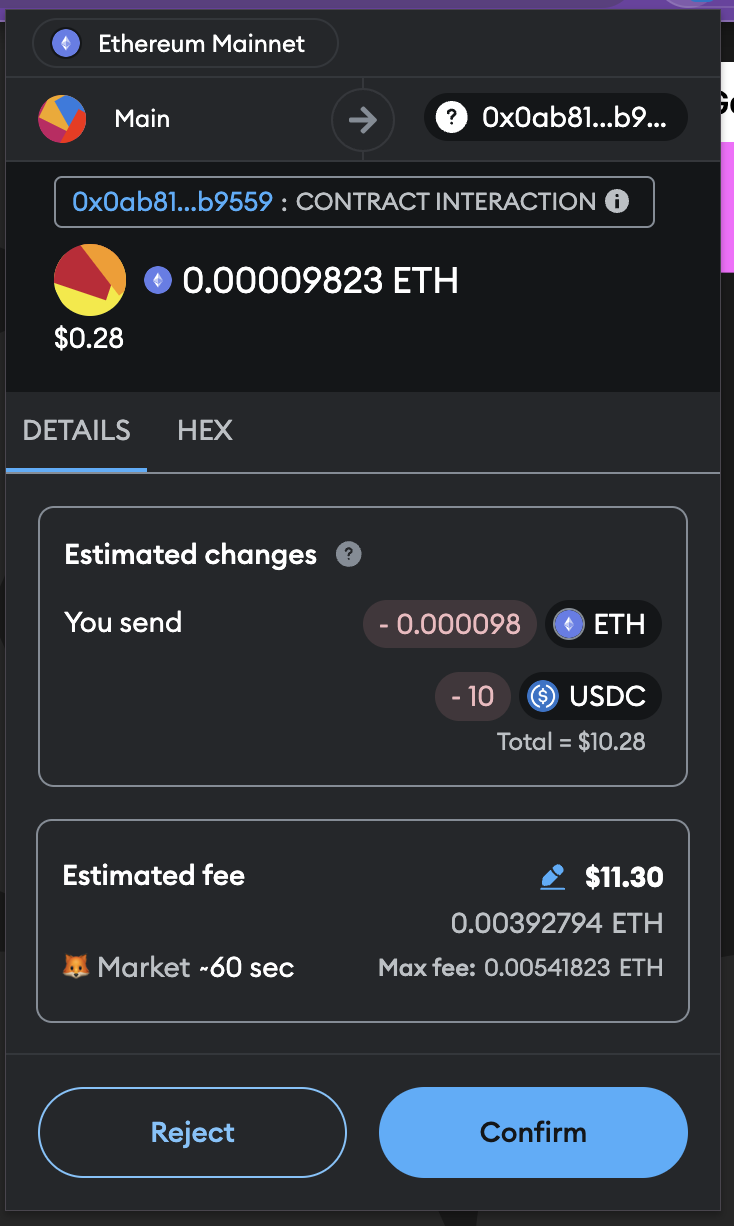Open the 0x0ab81...b9559 contract address link

coord(172,202)
